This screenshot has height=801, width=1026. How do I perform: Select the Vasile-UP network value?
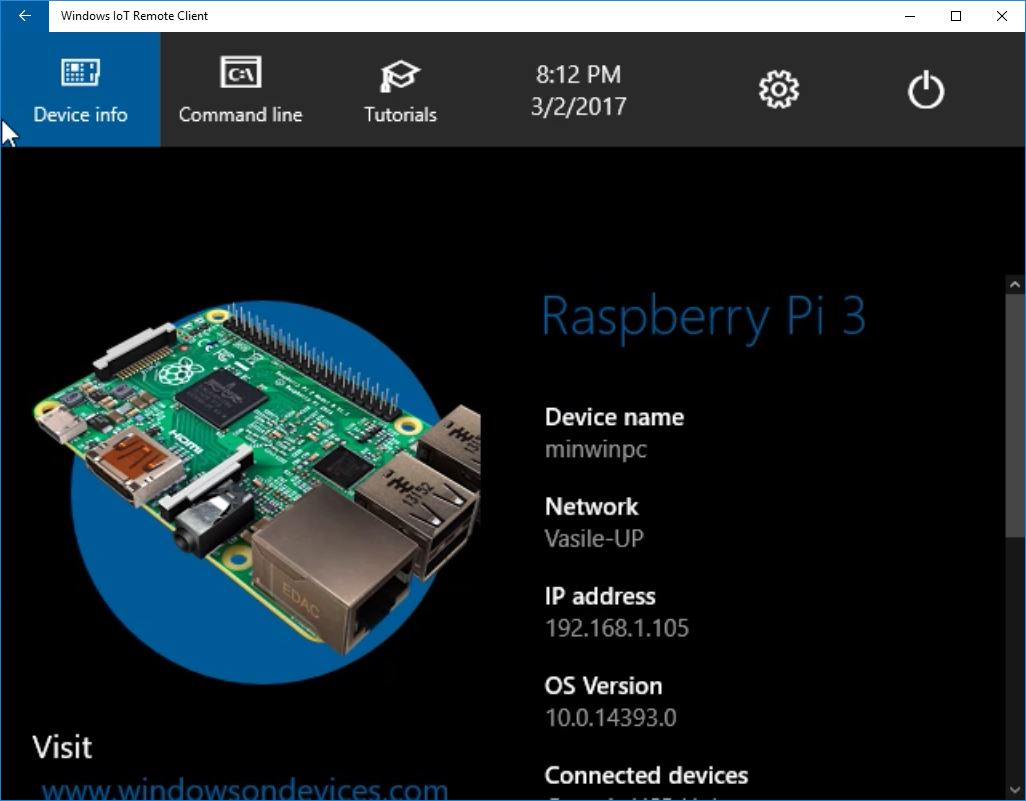[x=594, y=539]
